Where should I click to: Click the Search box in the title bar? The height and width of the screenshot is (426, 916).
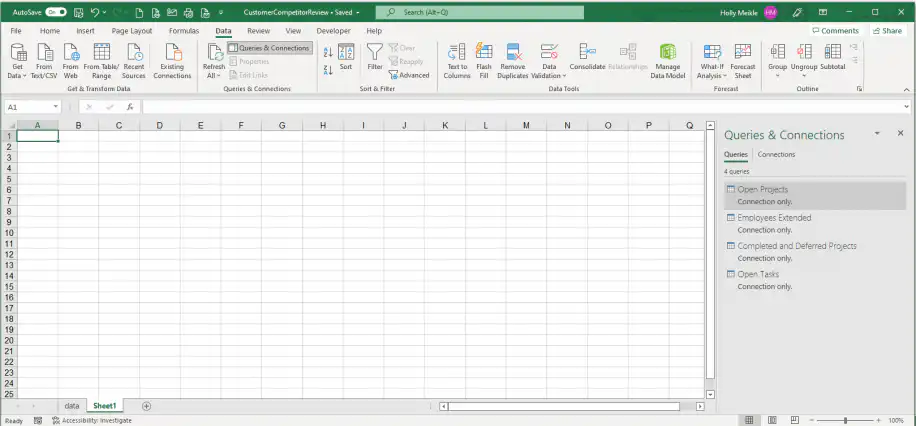pos(480,12)
